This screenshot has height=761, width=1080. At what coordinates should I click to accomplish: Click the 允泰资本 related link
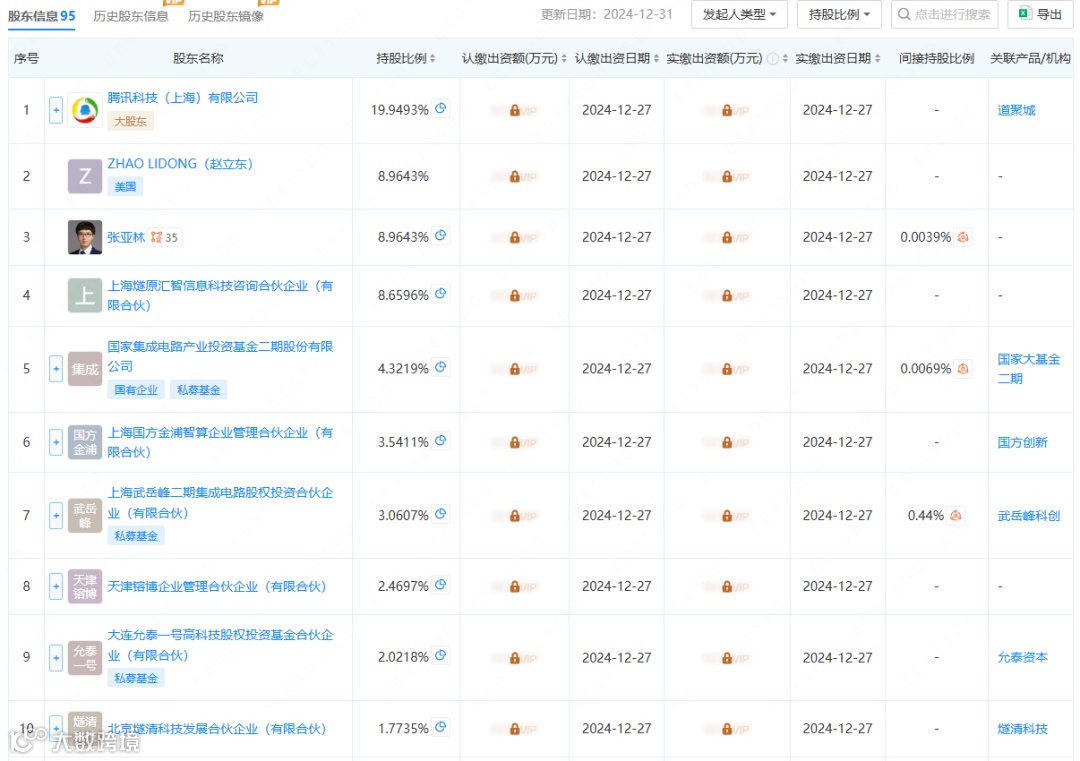(1022, 658)
